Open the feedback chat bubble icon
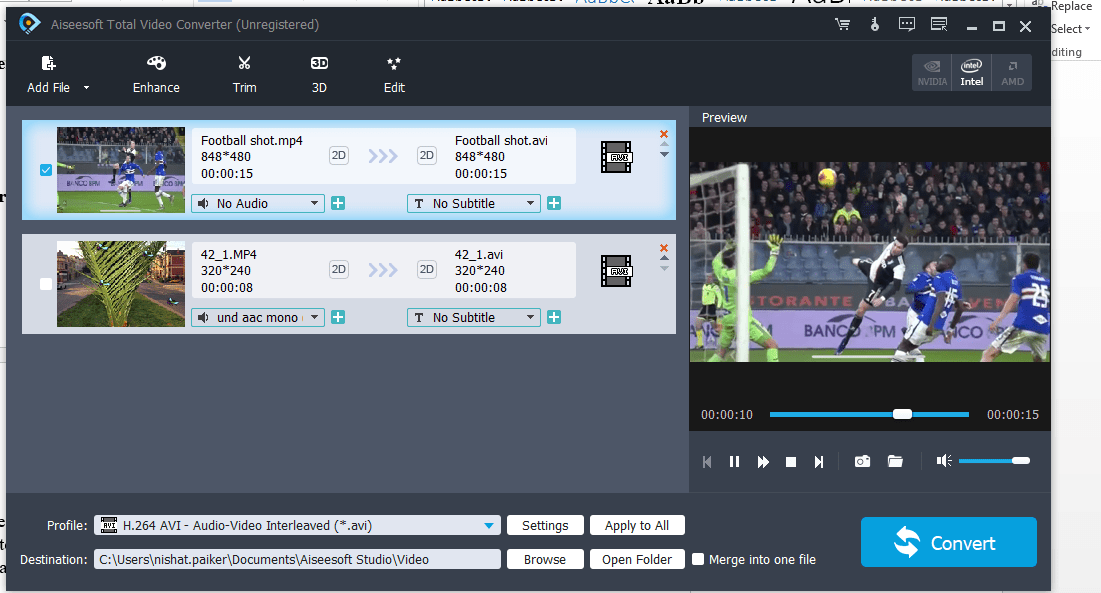 click(x=906, y=25)
